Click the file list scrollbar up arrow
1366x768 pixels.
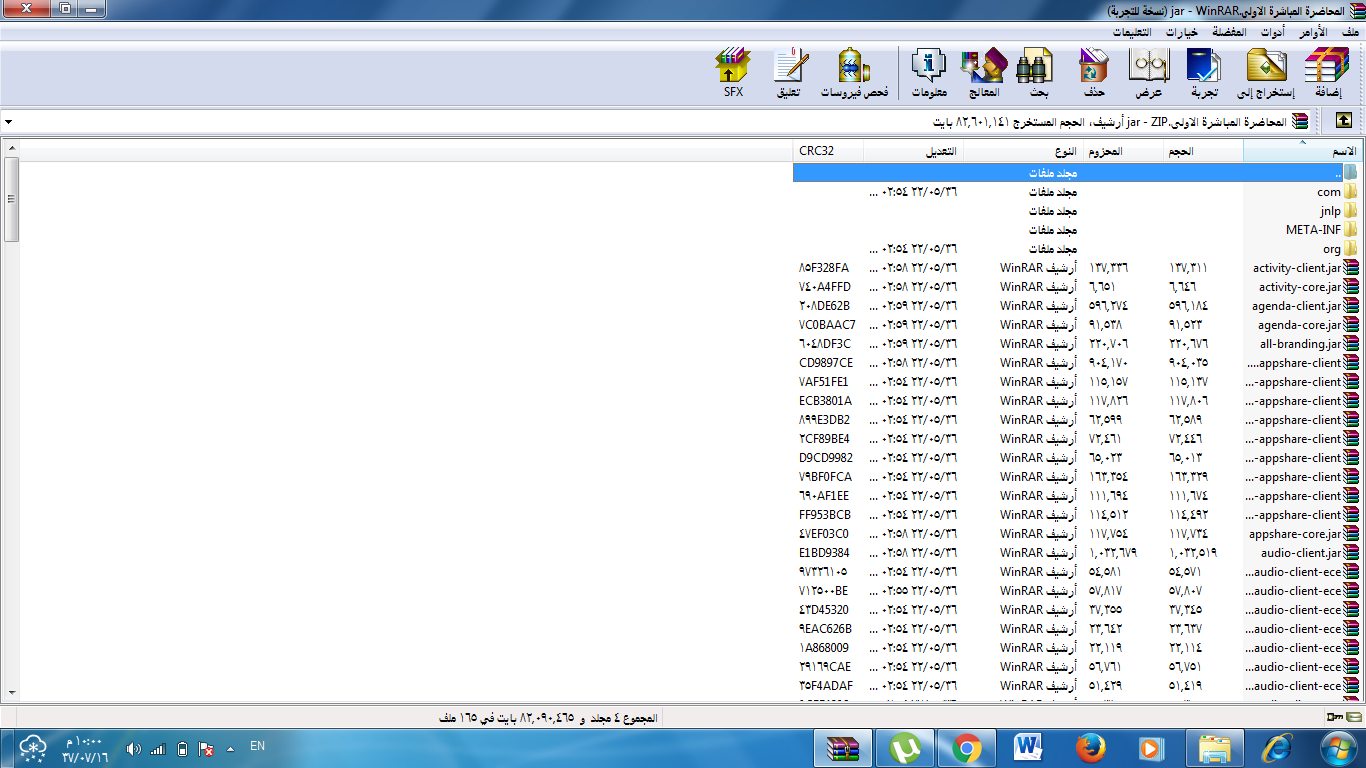click(x=11, y=149)
